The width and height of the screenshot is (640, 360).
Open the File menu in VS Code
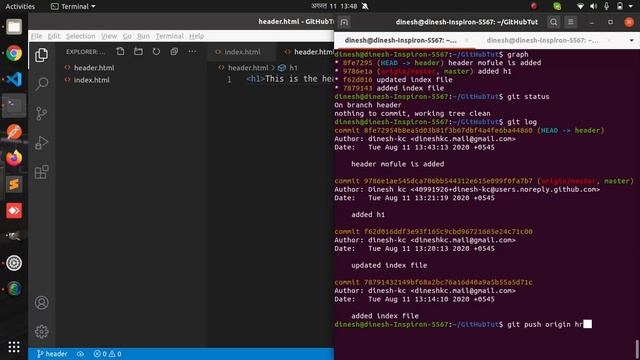pos(36,36)
